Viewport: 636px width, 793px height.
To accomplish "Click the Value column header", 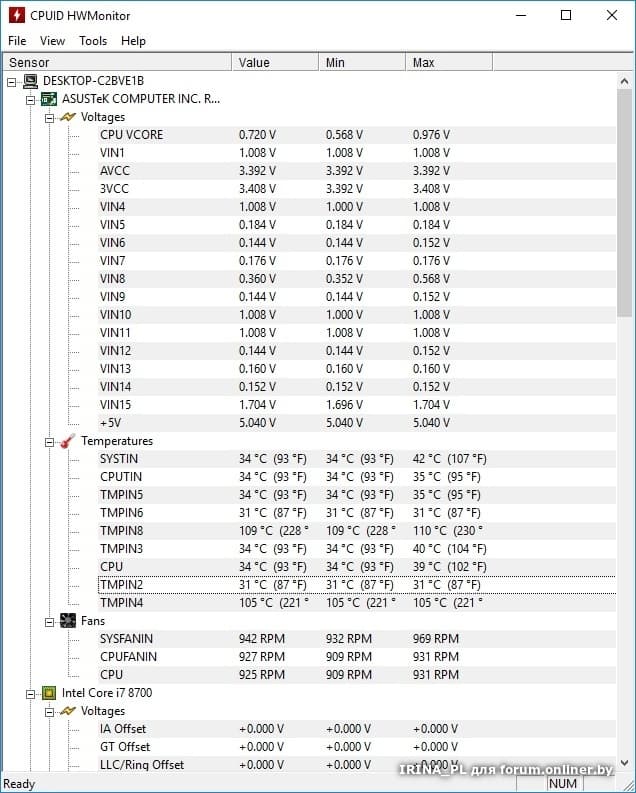I will coord(275,62).
